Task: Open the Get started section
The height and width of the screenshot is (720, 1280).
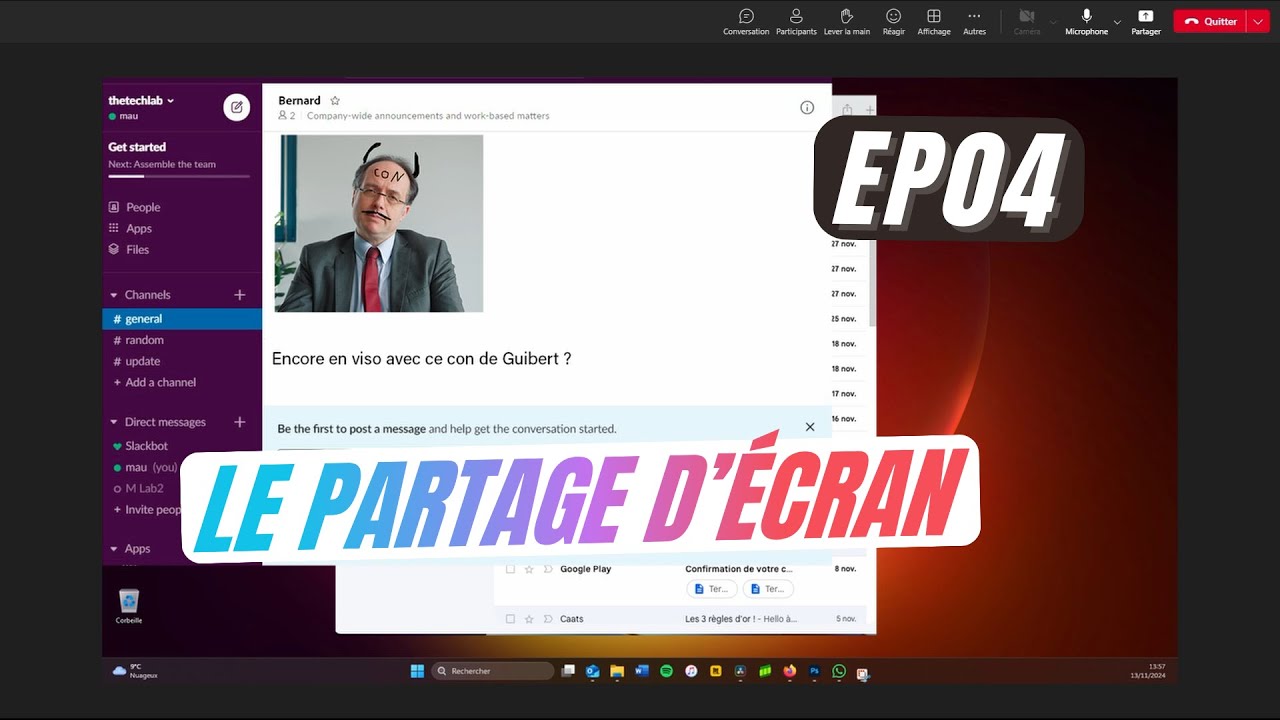Action: point(137,147)
